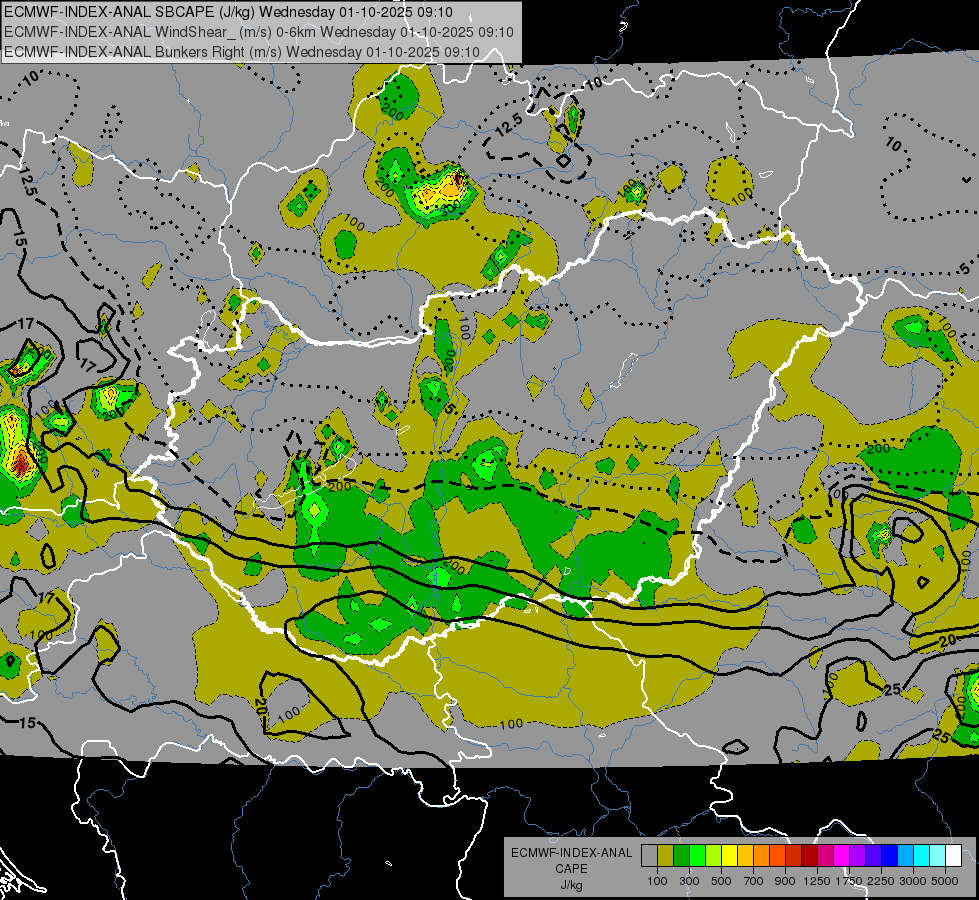
Task: Click the legend value 3000
Action: pos(913,881)
